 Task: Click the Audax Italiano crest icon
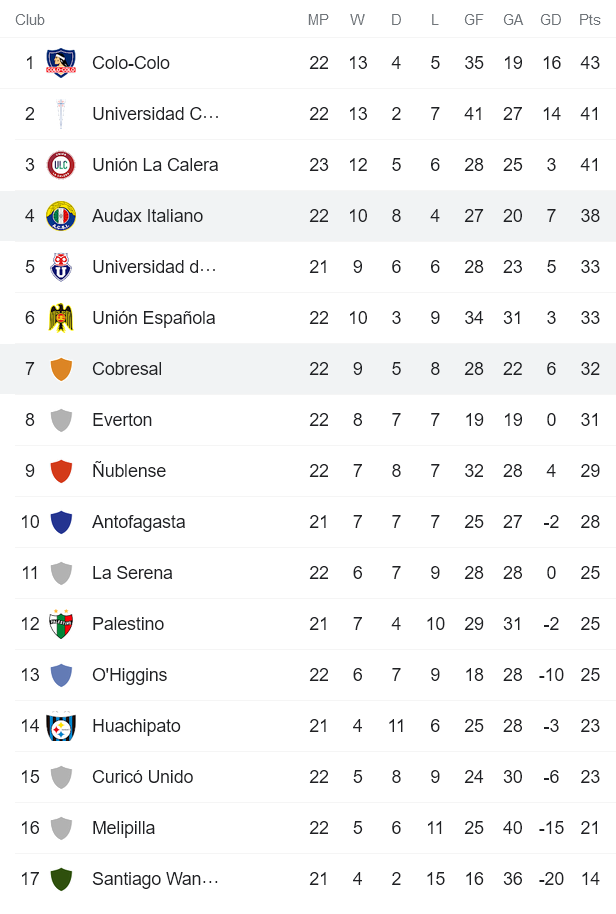click(61, 216)
